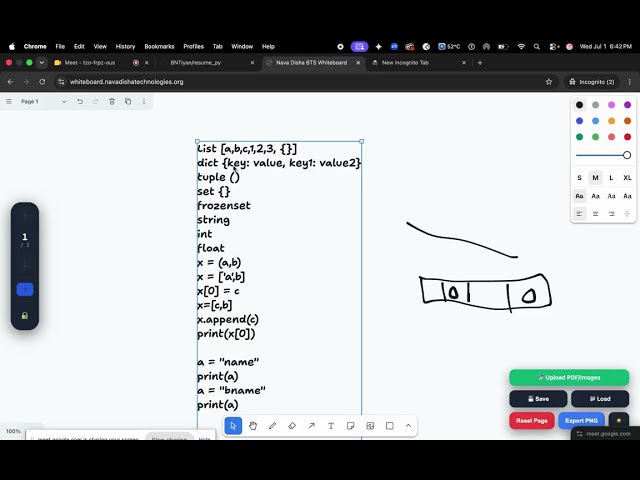Screen dimensions: 640x480
Task: Select the hand pan tool
Action: click(x=253, y=426)
